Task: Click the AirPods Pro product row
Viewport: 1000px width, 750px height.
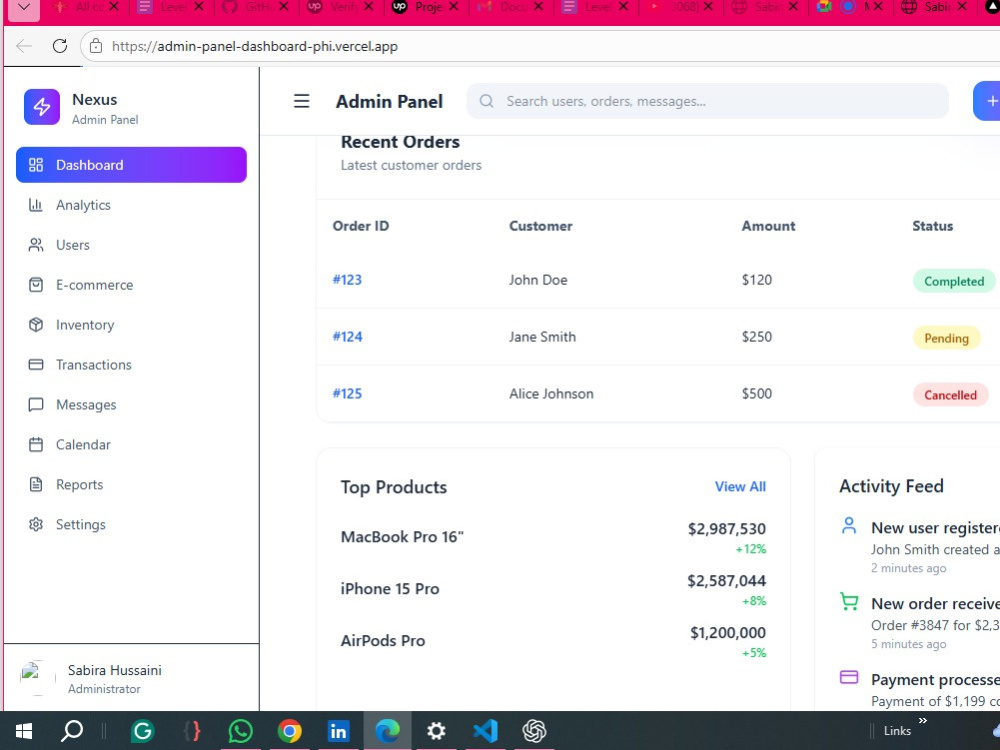Action: pyautogui.click(x=553, y=641)
